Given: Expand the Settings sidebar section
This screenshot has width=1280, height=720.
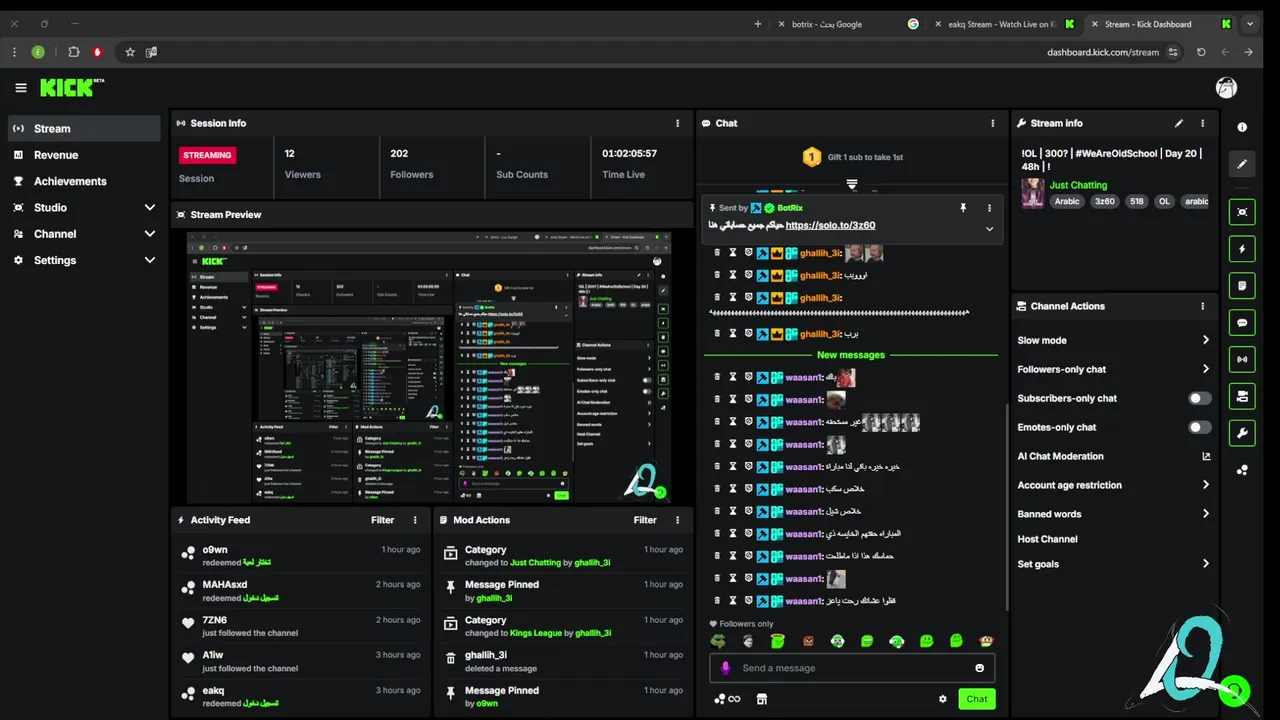Looking at the screenshot, I should click(x=84, y=260).
